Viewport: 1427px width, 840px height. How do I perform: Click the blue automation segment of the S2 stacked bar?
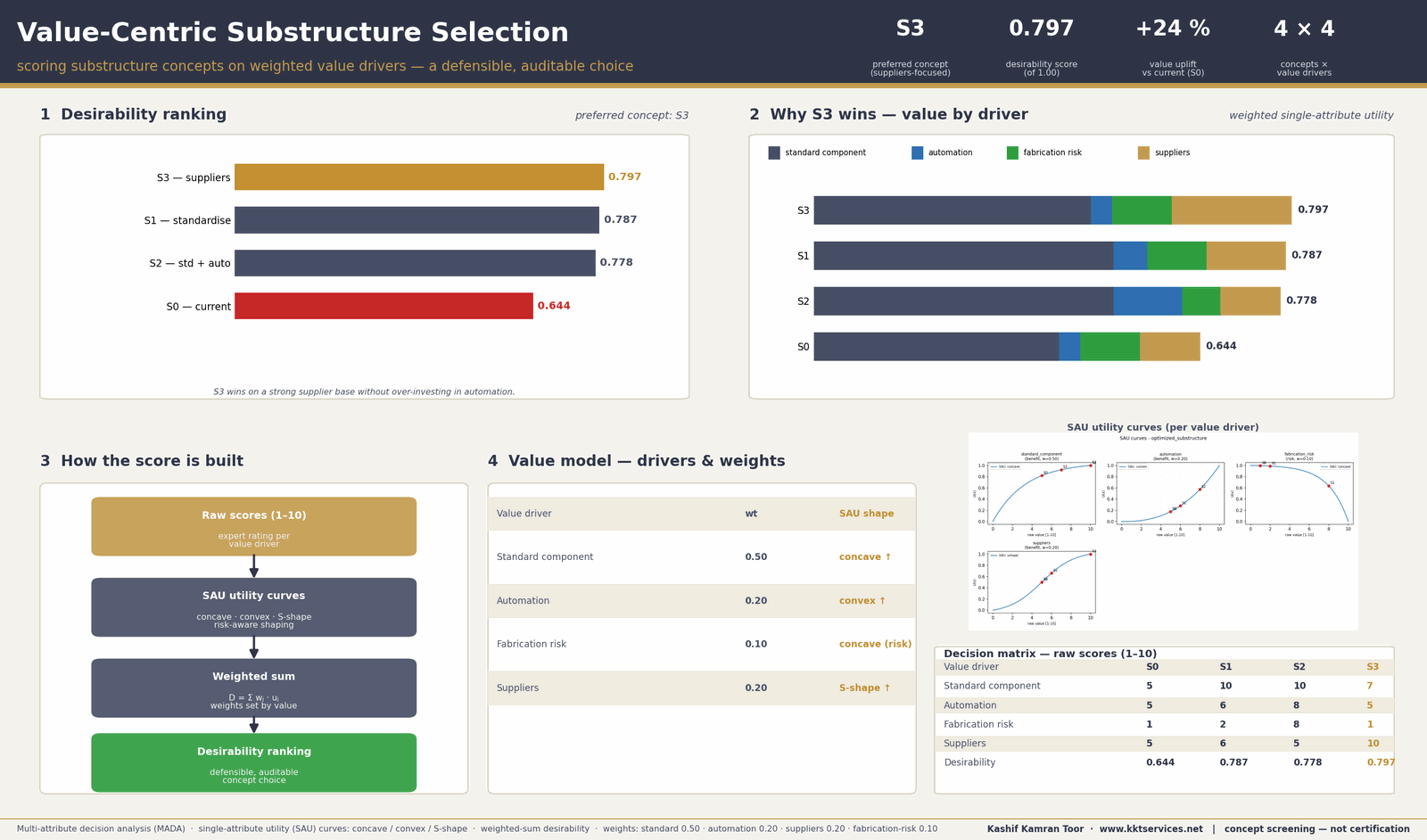pyautogui.click(x=1148, y=301)
